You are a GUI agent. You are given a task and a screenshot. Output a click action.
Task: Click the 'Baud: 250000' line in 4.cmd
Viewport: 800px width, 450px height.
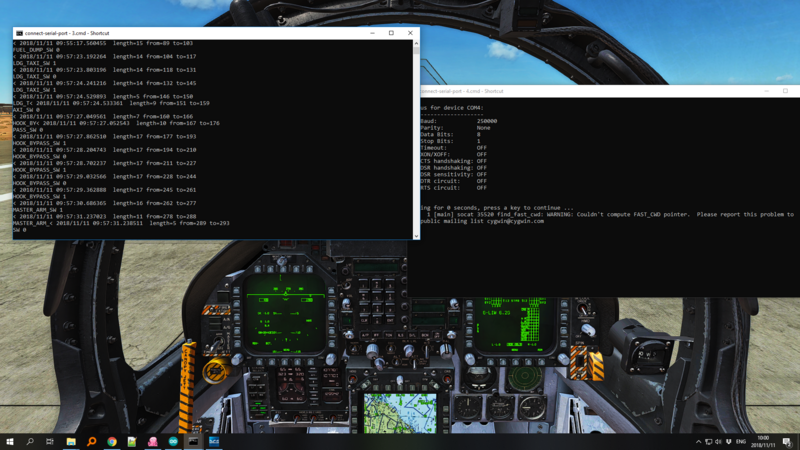click(459, 121)
